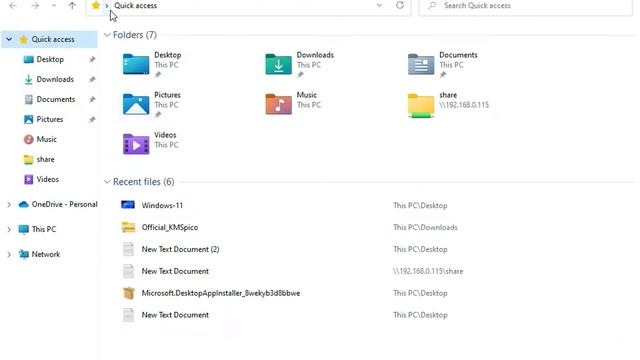Open Downloads from the sidebar
Viewport: 640px width, 360px height.
pos(55,79)
